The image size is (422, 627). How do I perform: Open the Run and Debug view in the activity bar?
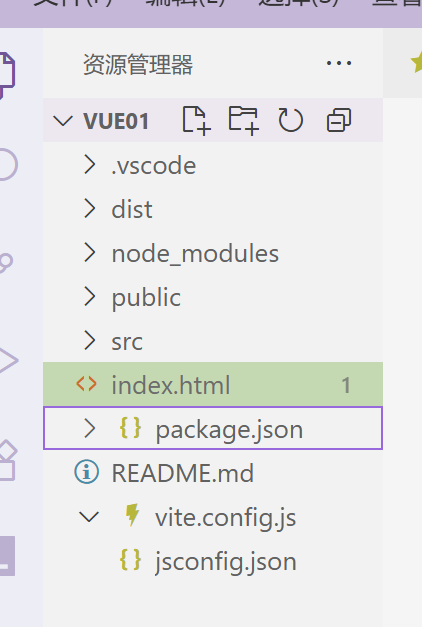pyautogui.click(x=8, y=360)
